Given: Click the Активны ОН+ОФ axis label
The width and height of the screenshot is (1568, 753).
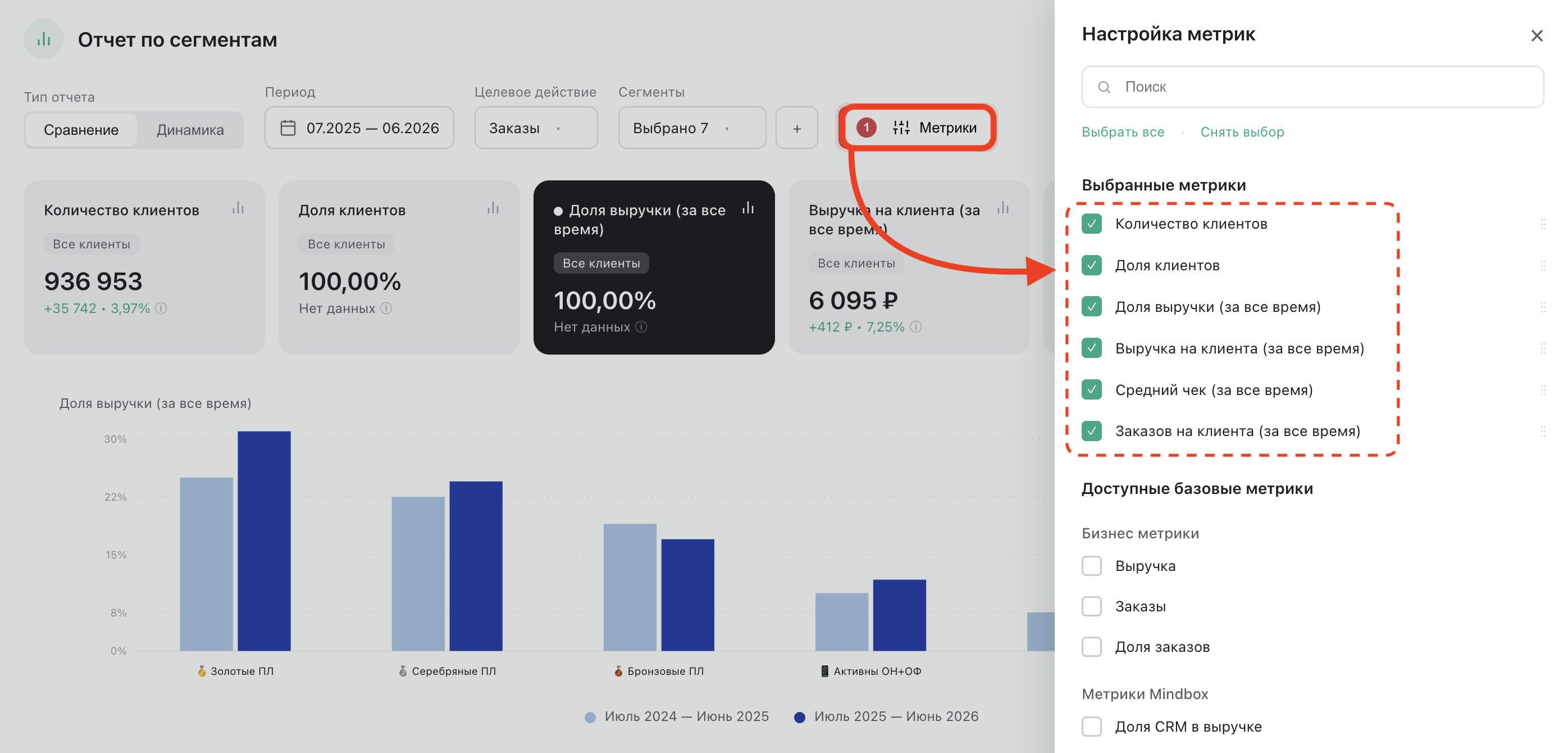Looking at the screenshot, I should 870,672.
